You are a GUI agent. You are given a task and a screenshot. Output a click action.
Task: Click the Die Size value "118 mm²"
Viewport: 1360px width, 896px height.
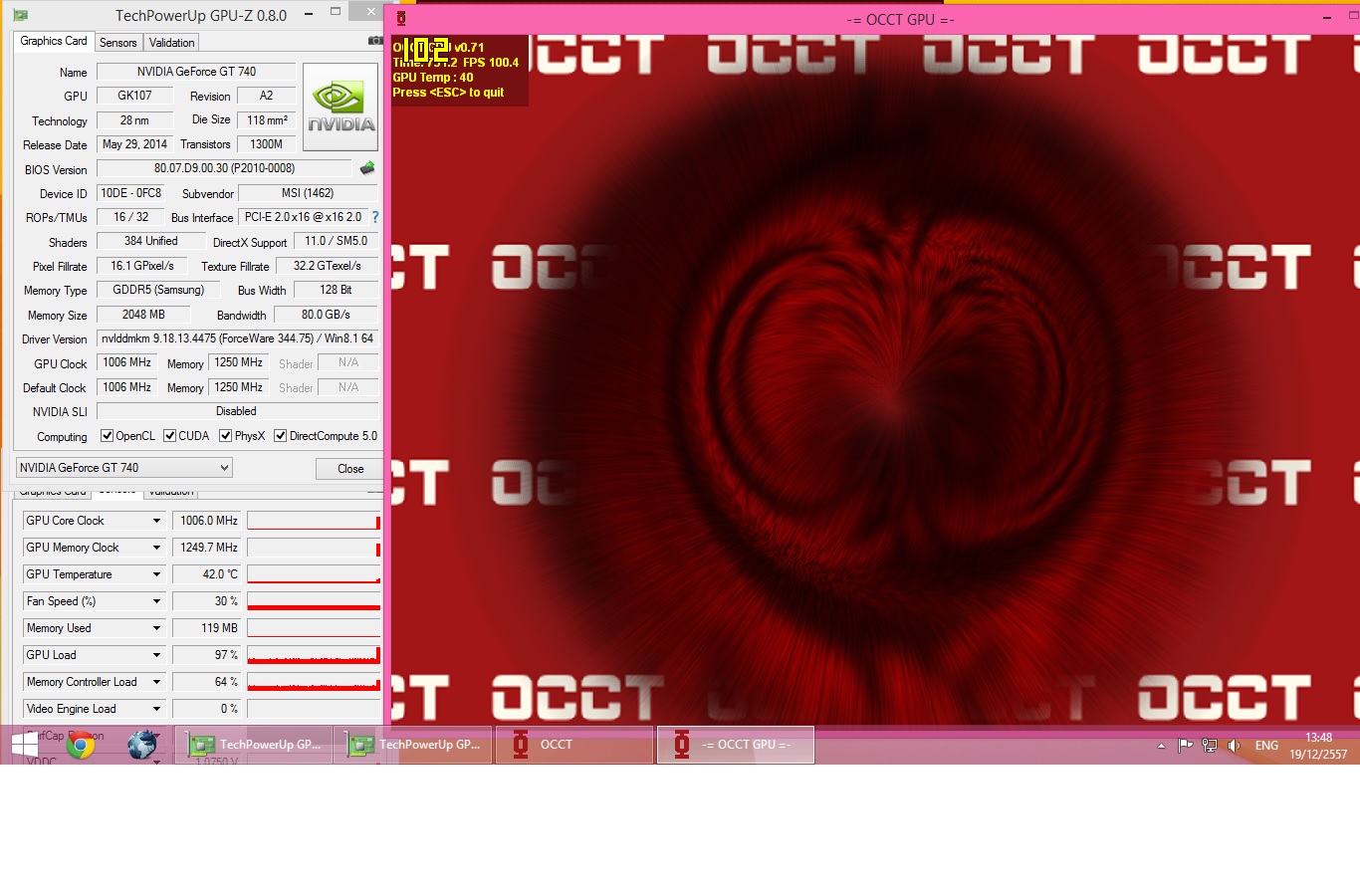click(x=267, y=120)
